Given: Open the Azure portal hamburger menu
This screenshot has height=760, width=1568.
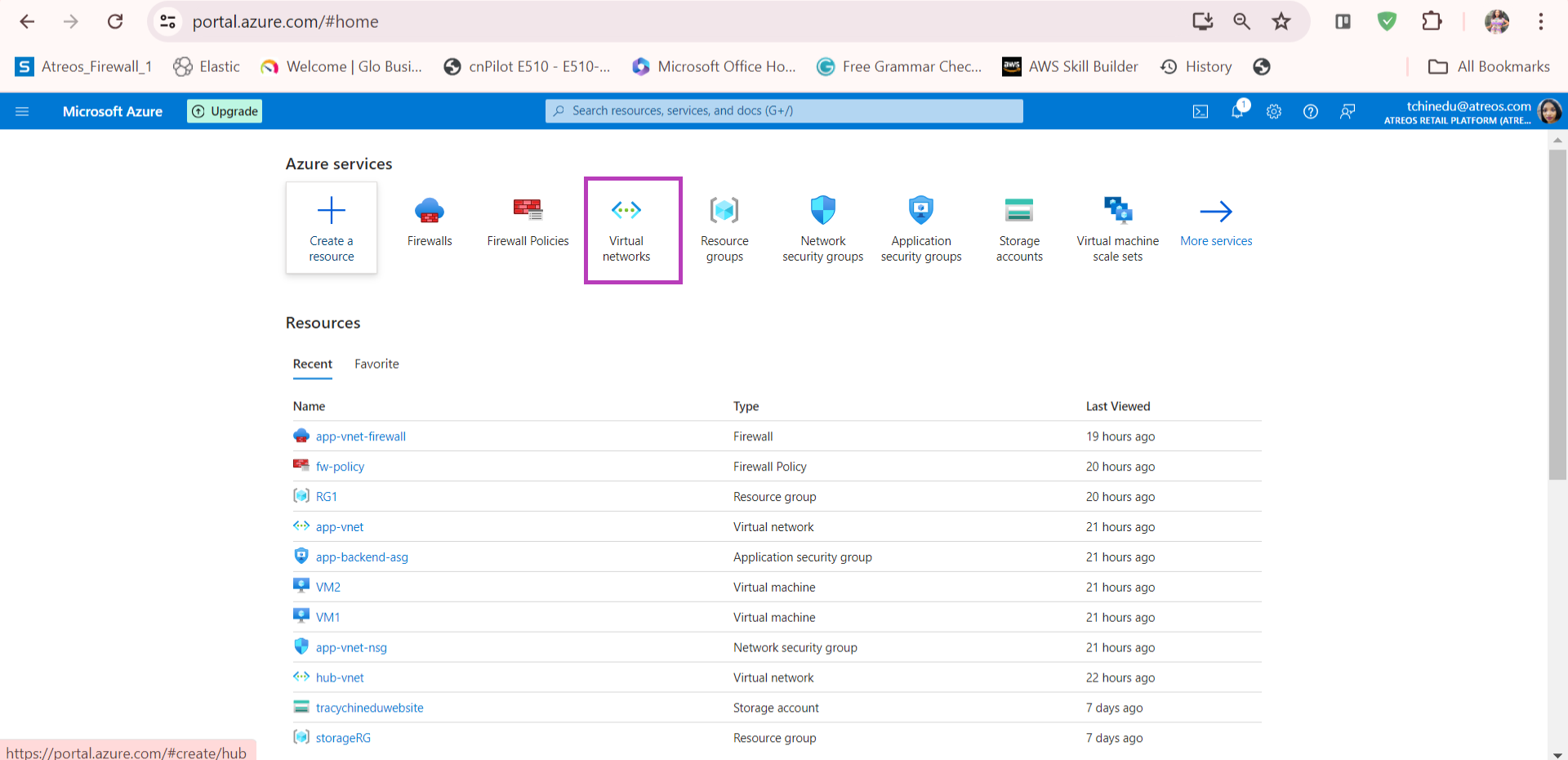Looking at the screenshot, I should point(22,111).
